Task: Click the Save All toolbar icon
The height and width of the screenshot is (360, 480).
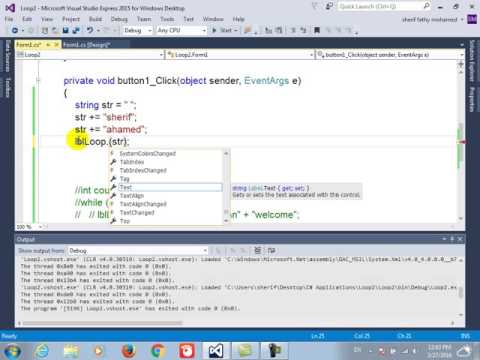Action: 76,30
